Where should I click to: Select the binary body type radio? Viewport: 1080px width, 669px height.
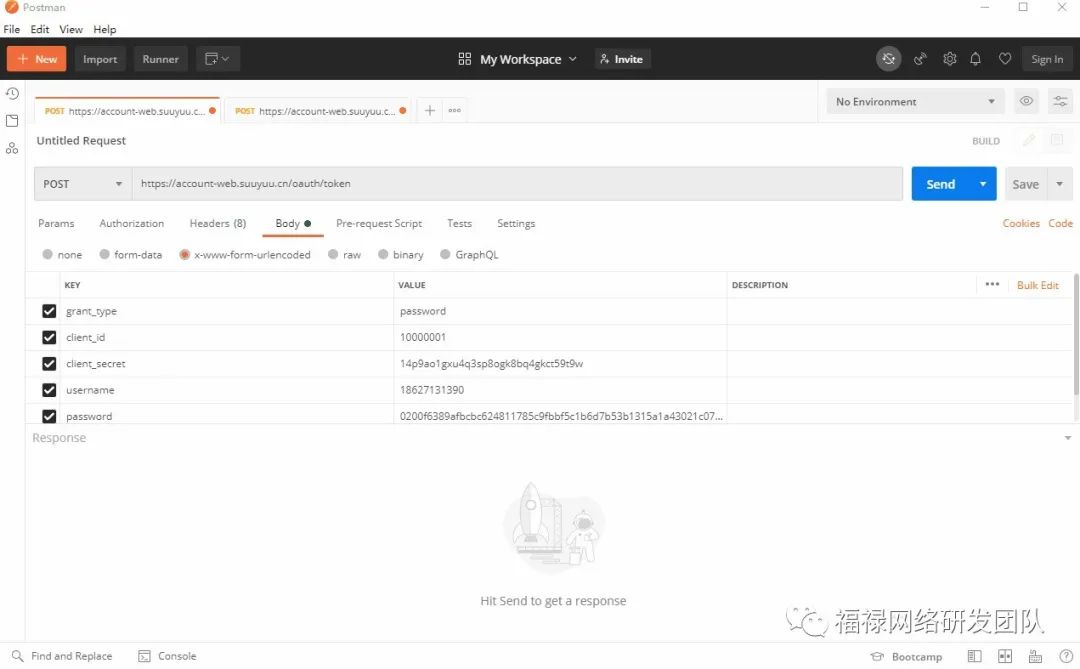coord(383,254)
